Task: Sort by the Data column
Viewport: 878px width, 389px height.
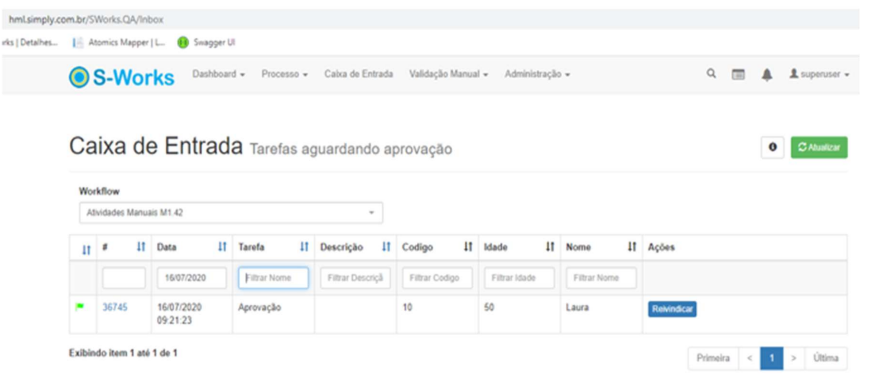Action: (222, 247)
